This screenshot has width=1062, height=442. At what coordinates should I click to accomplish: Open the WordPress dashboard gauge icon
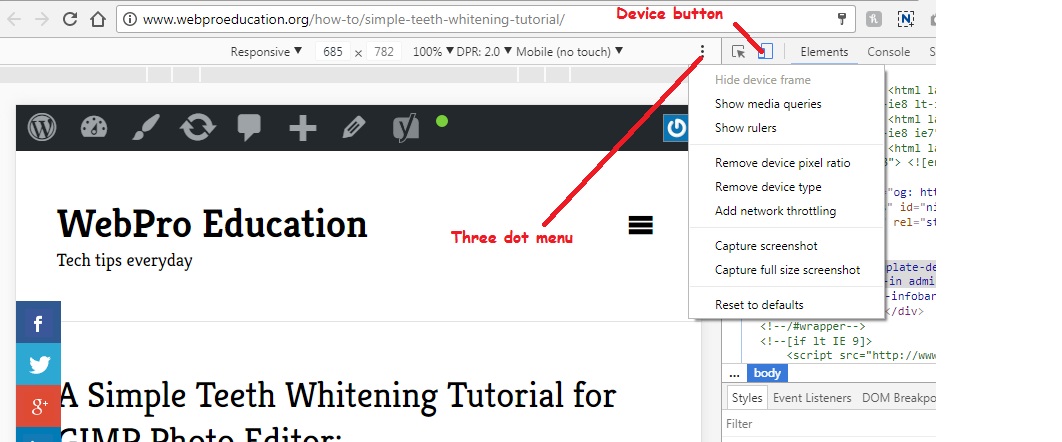tap(94, 127)
